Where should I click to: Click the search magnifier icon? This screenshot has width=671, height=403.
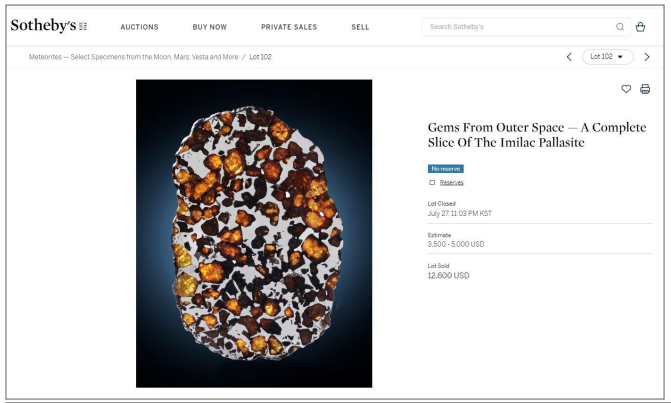(x=620, y=27)
